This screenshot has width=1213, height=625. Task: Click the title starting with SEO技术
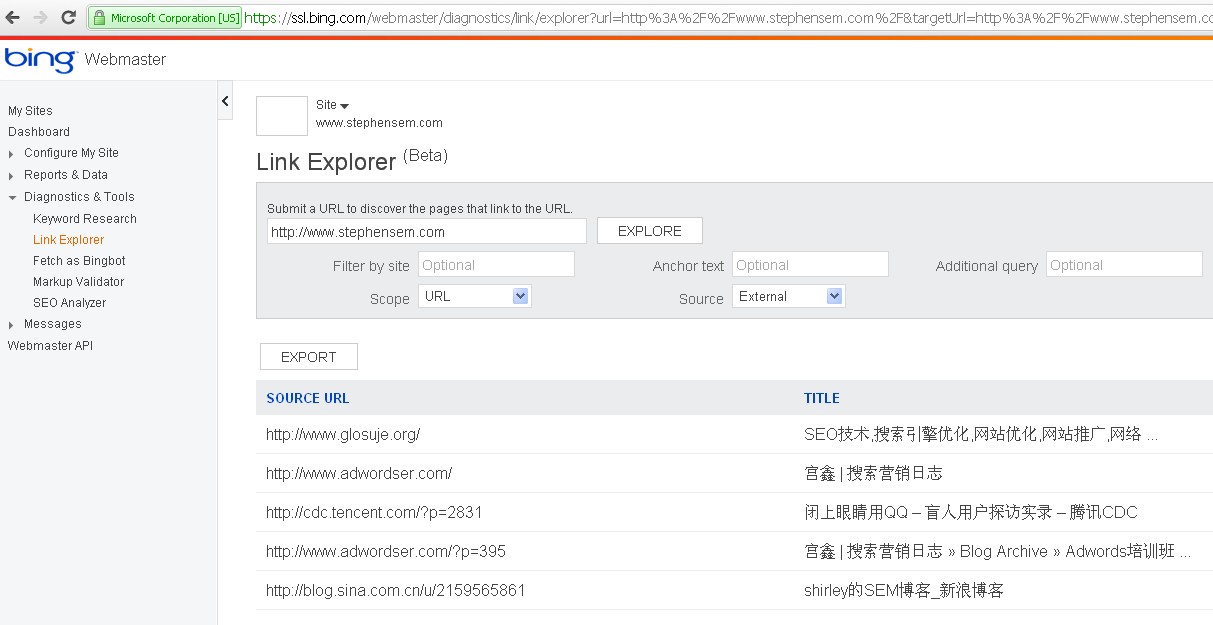(981, 435)
